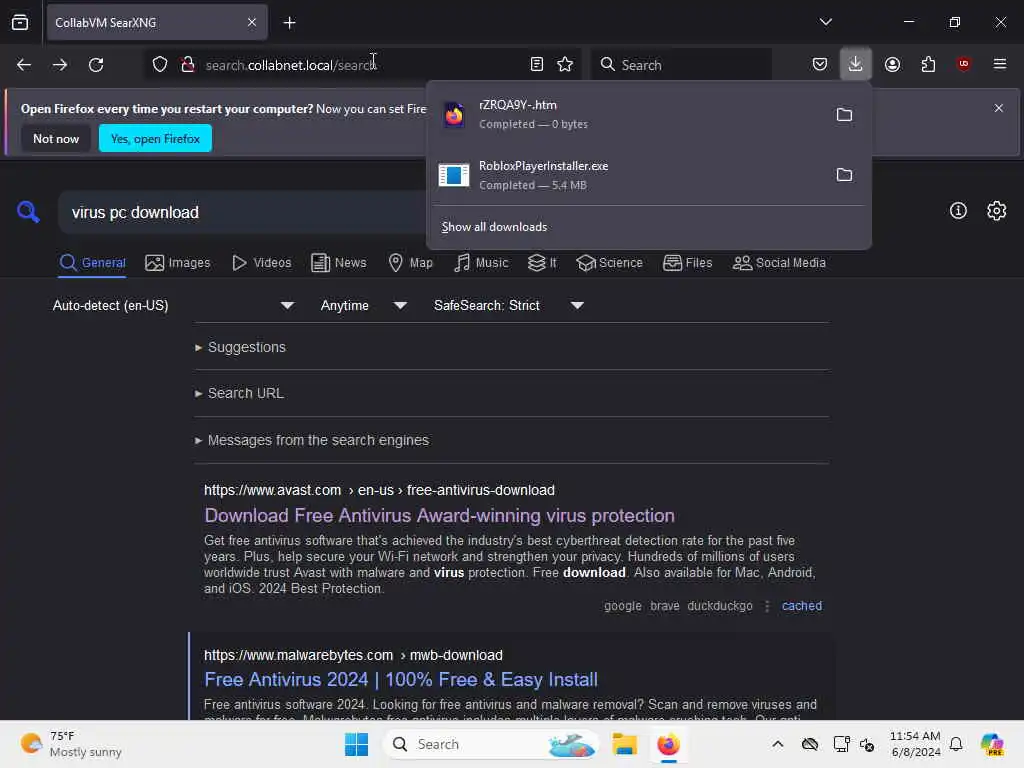The width and height of the screenshot is (1024, 768).
Task: Show RobloxPlayerInstaller.exe in its folder
Action: [x=844, y=174]
